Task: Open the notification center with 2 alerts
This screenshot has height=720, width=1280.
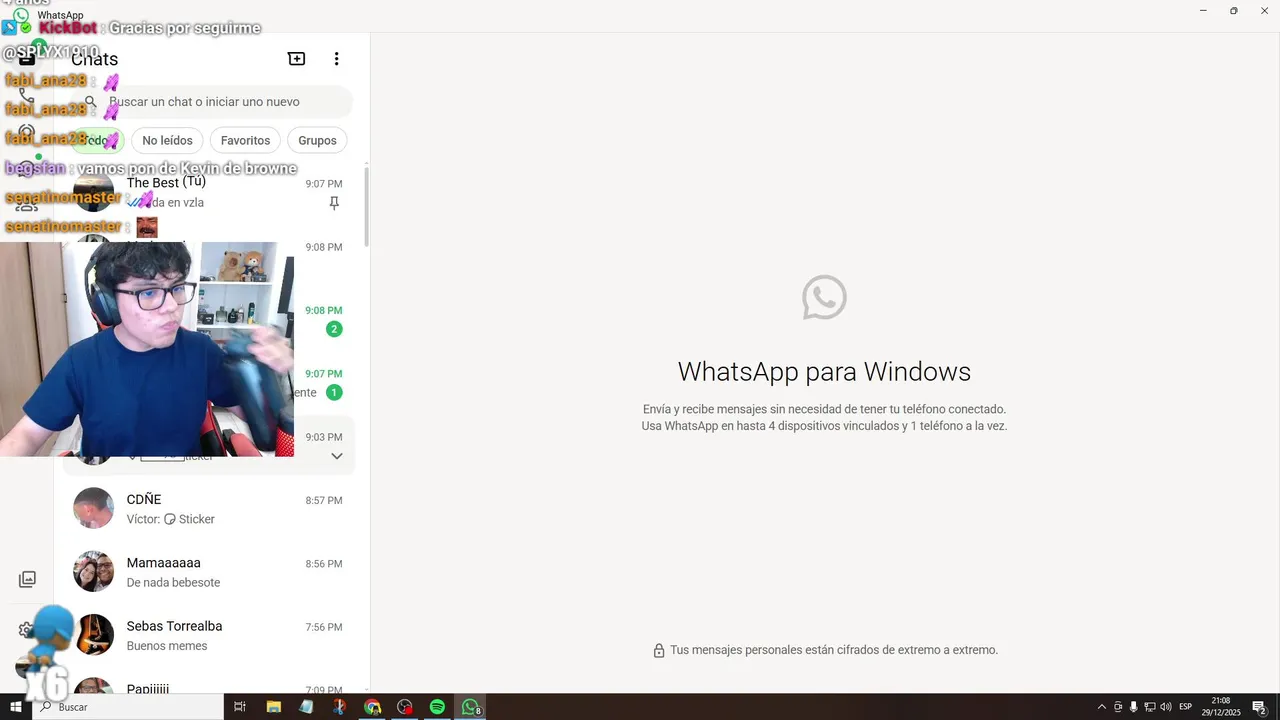Action: (1259, 707)
